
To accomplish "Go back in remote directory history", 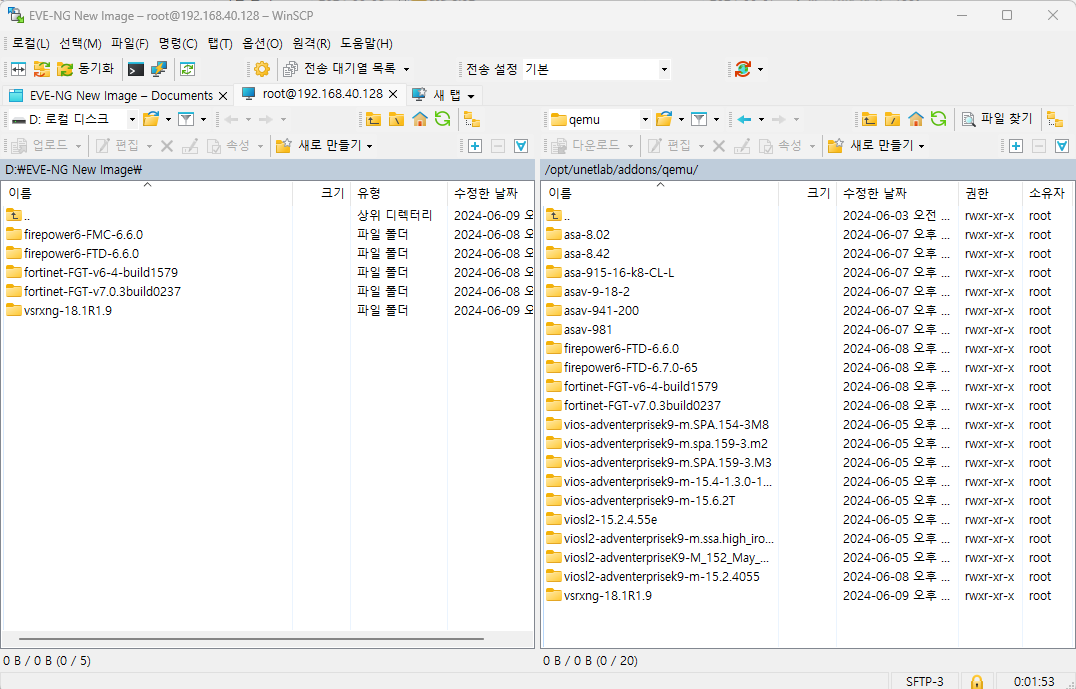I will pos(745,119).
